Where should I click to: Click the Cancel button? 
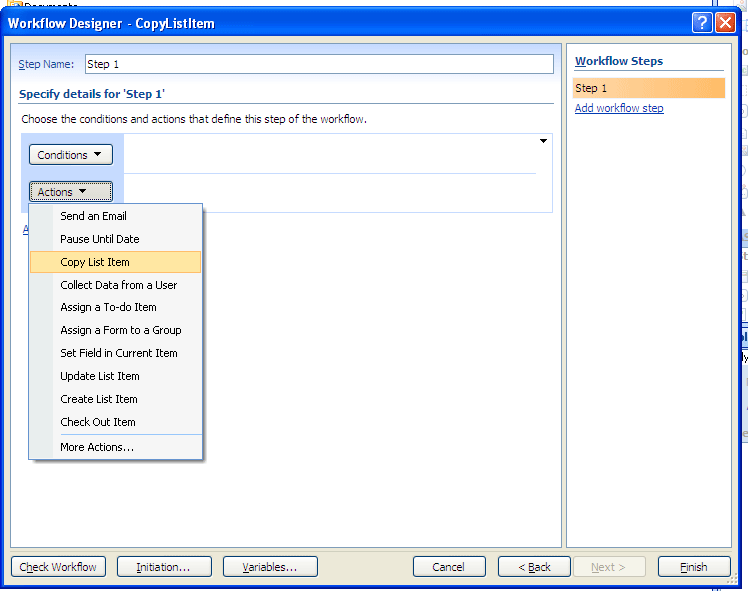tap(449, 567)
